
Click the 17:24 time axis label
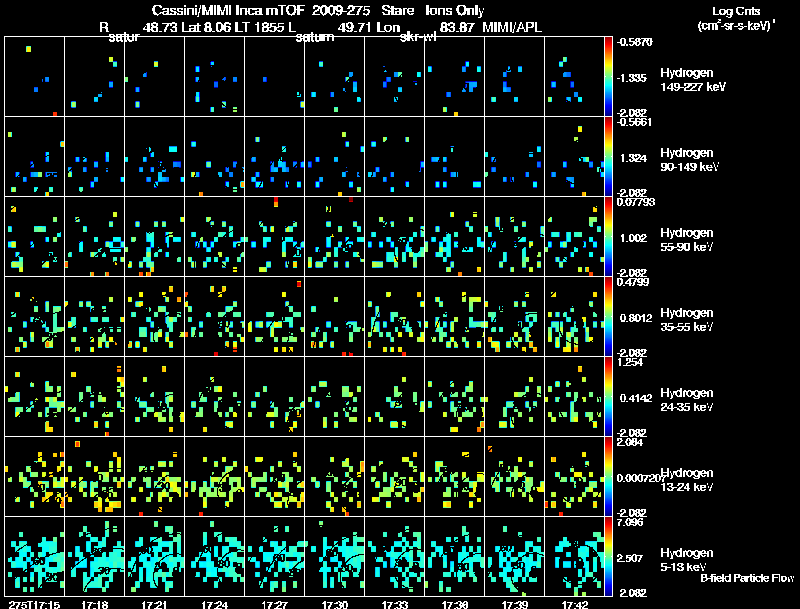click(x=214, y=605)
